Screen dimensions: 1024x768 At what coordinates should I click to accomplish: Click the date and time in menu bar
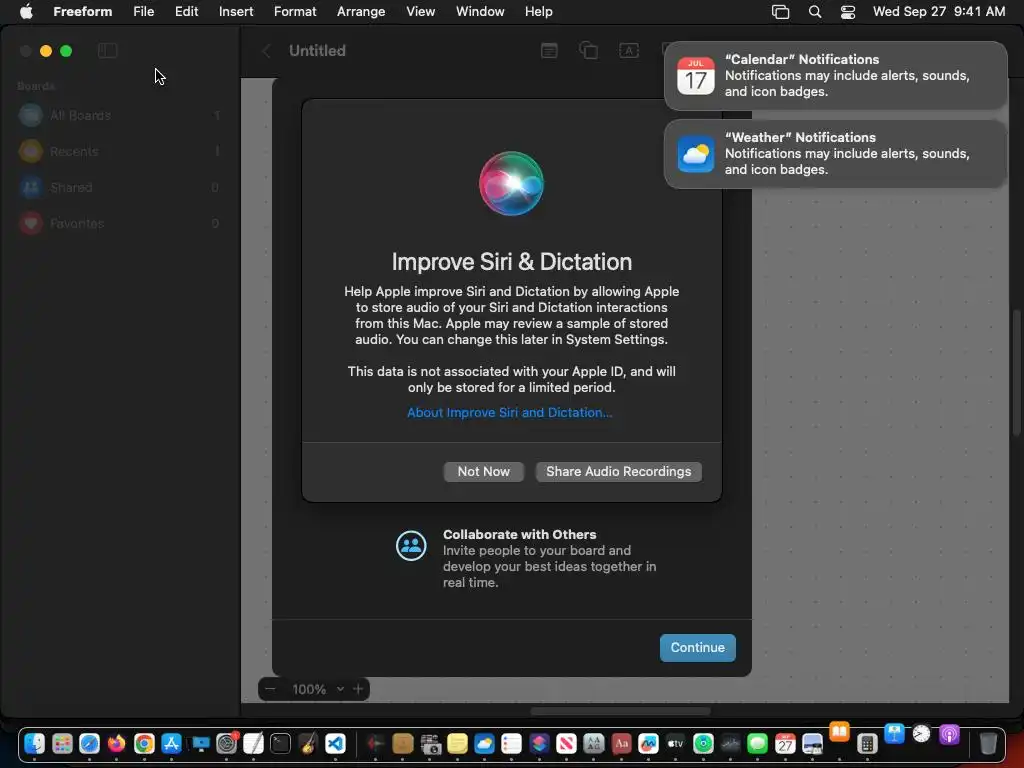[938, 12]
